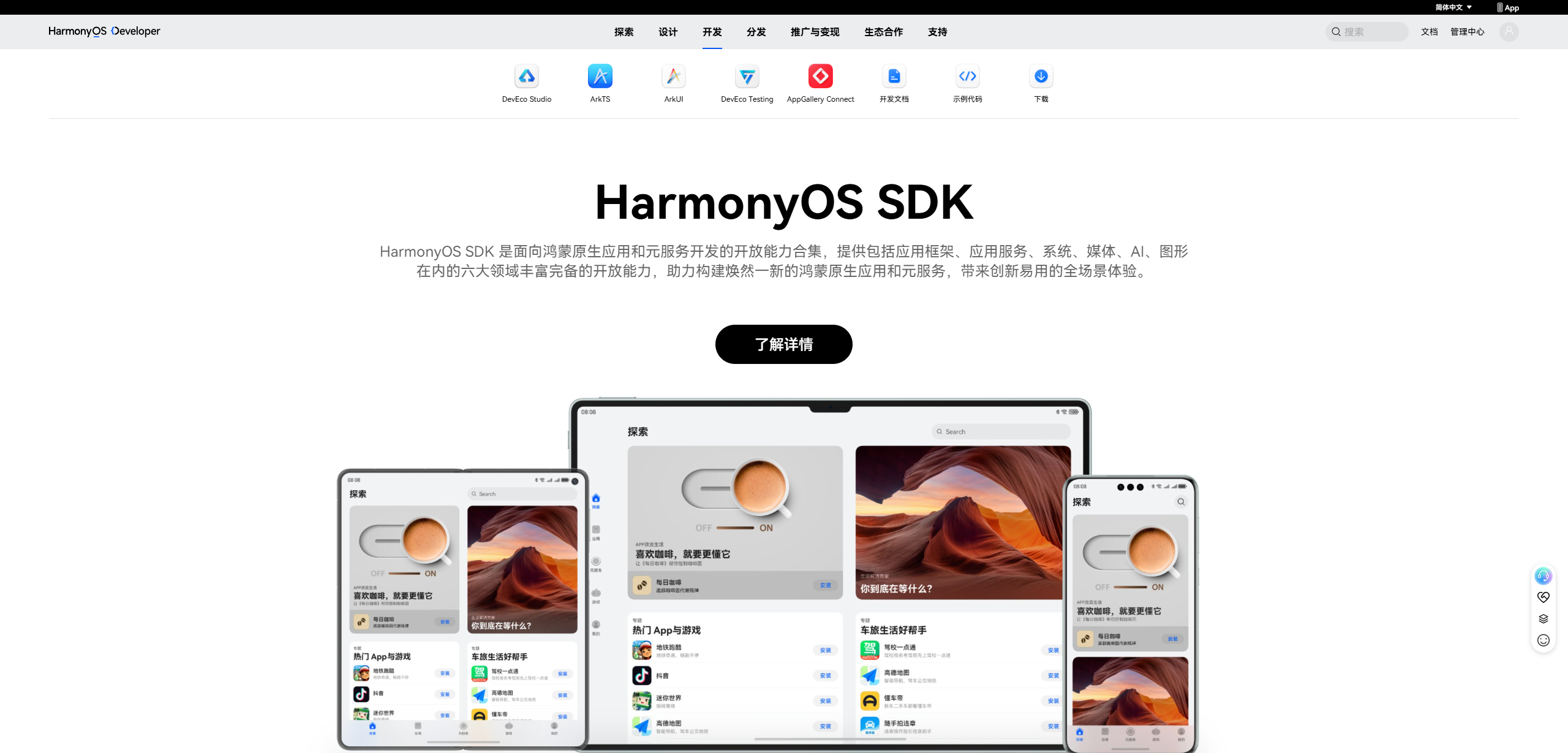The height and width of the screenshot is (753, 1568).
Task: Click the layers icon in floating sidebar
Action: [1543, 619]
